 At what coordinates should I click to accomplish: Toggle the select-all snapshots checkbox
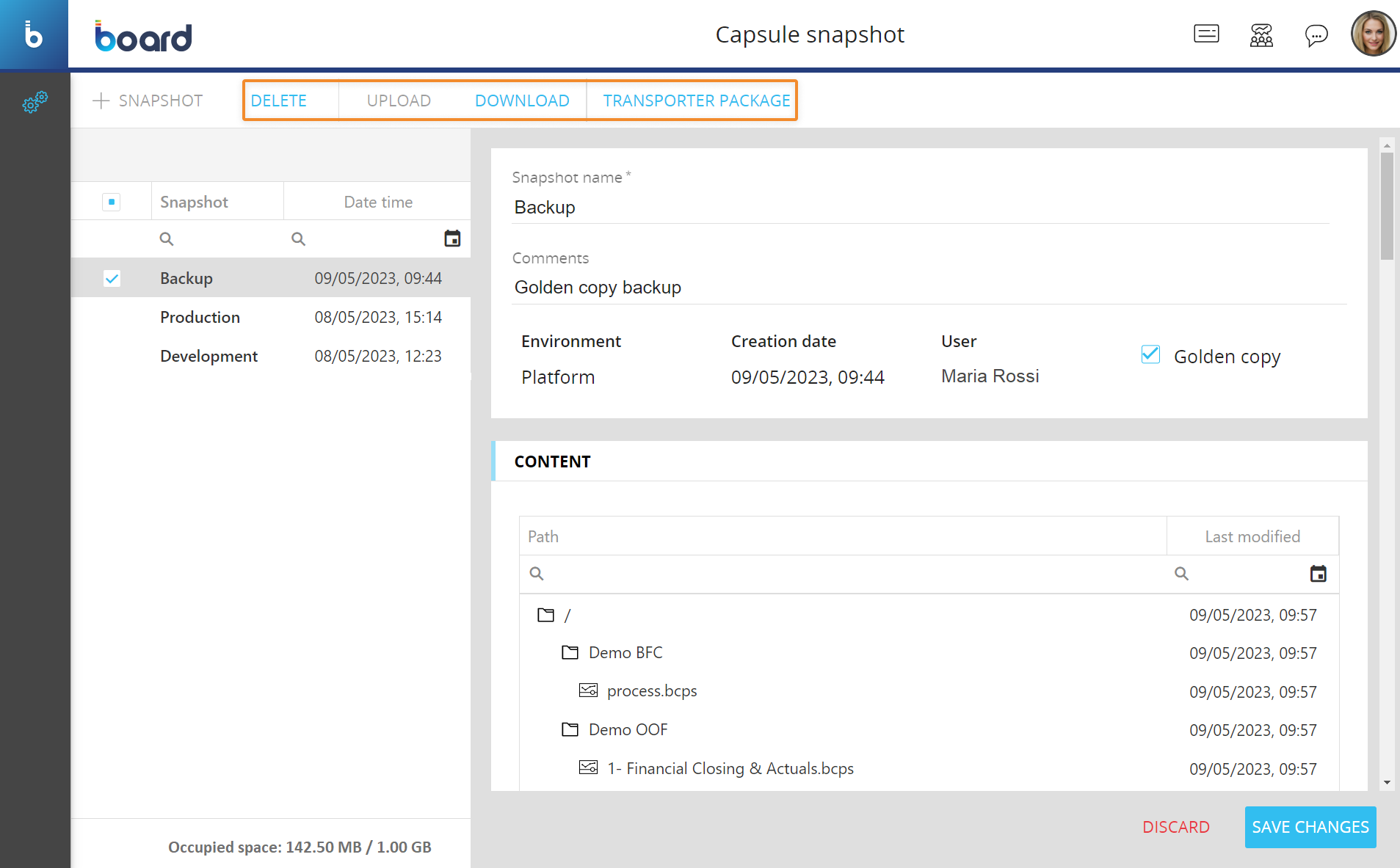tap(112, 202)
